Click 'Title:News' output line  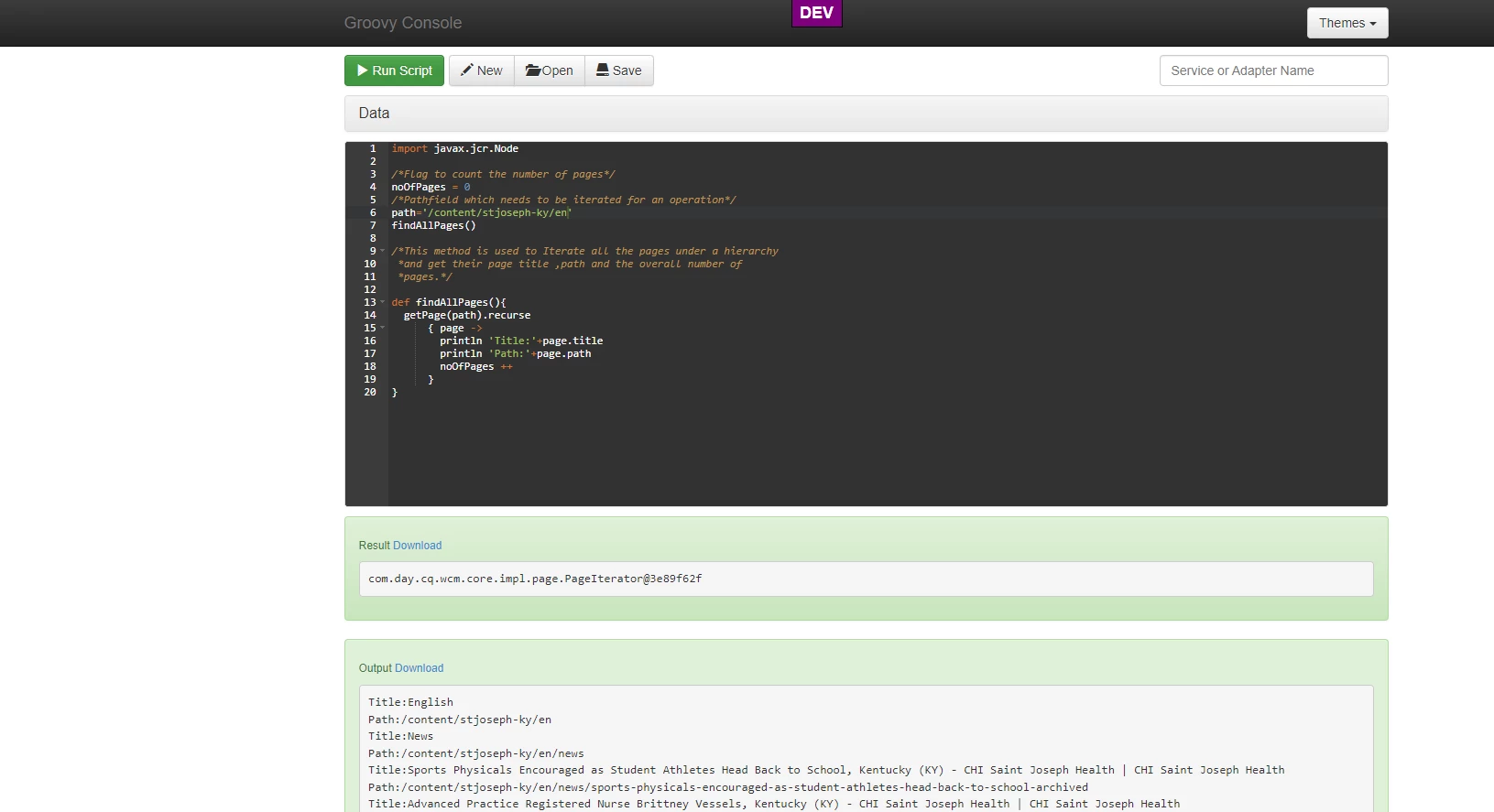pyautogui.click(x=400, y=736)
